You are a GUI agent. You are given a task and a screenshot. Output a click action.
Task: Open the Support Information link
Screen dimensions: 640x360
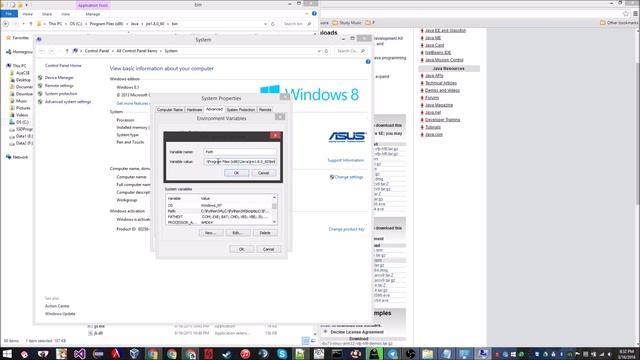pos(346,160)
